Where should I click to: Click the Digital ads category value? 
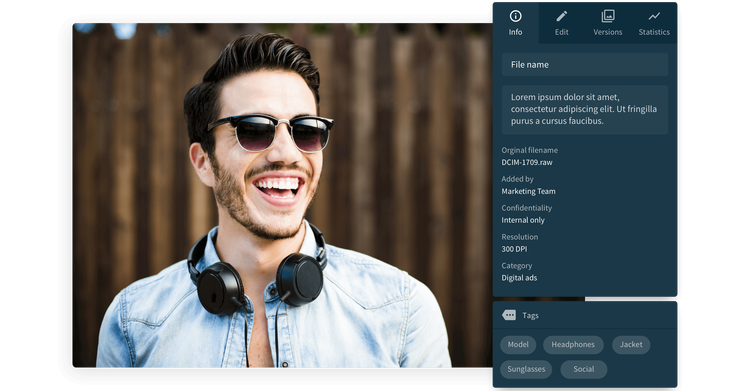[x=519, y=278]
